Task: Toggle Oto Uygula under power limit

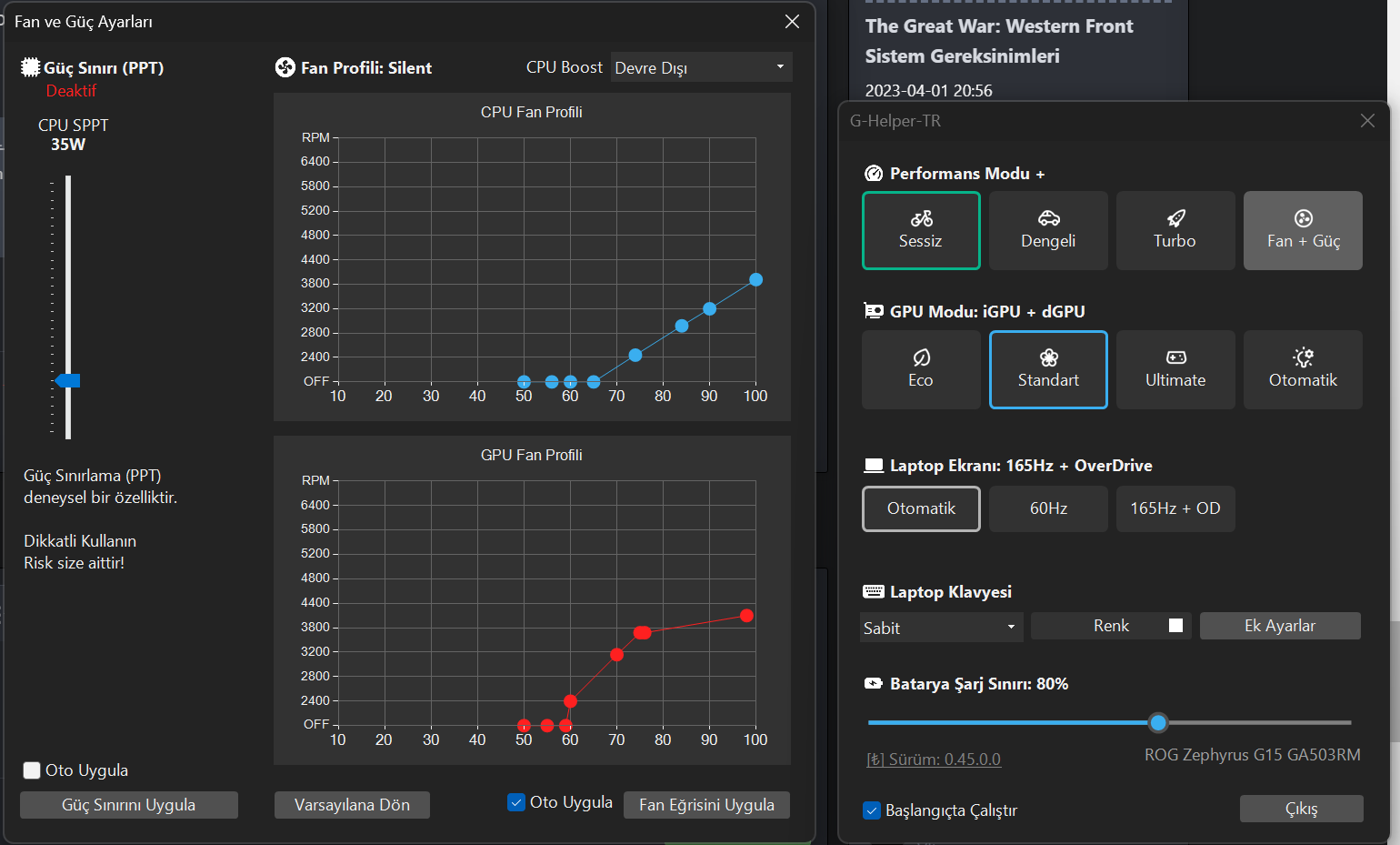Action: pyautogui.click(x=32, y=770)
